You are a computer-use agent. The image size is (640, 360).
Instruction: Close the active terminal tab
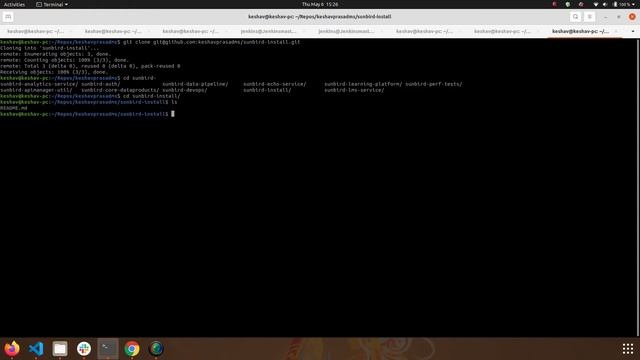pyautogui.click(x=616, y=31)
